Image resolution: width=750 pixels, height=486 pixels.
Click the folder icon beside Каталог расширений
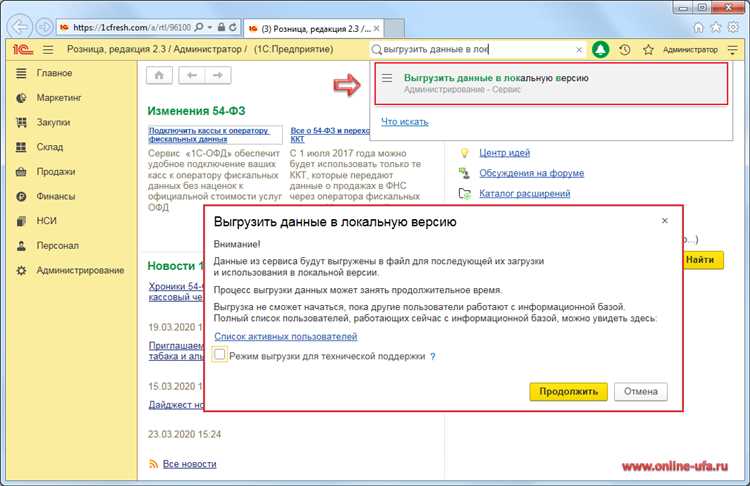coord(464,193)
